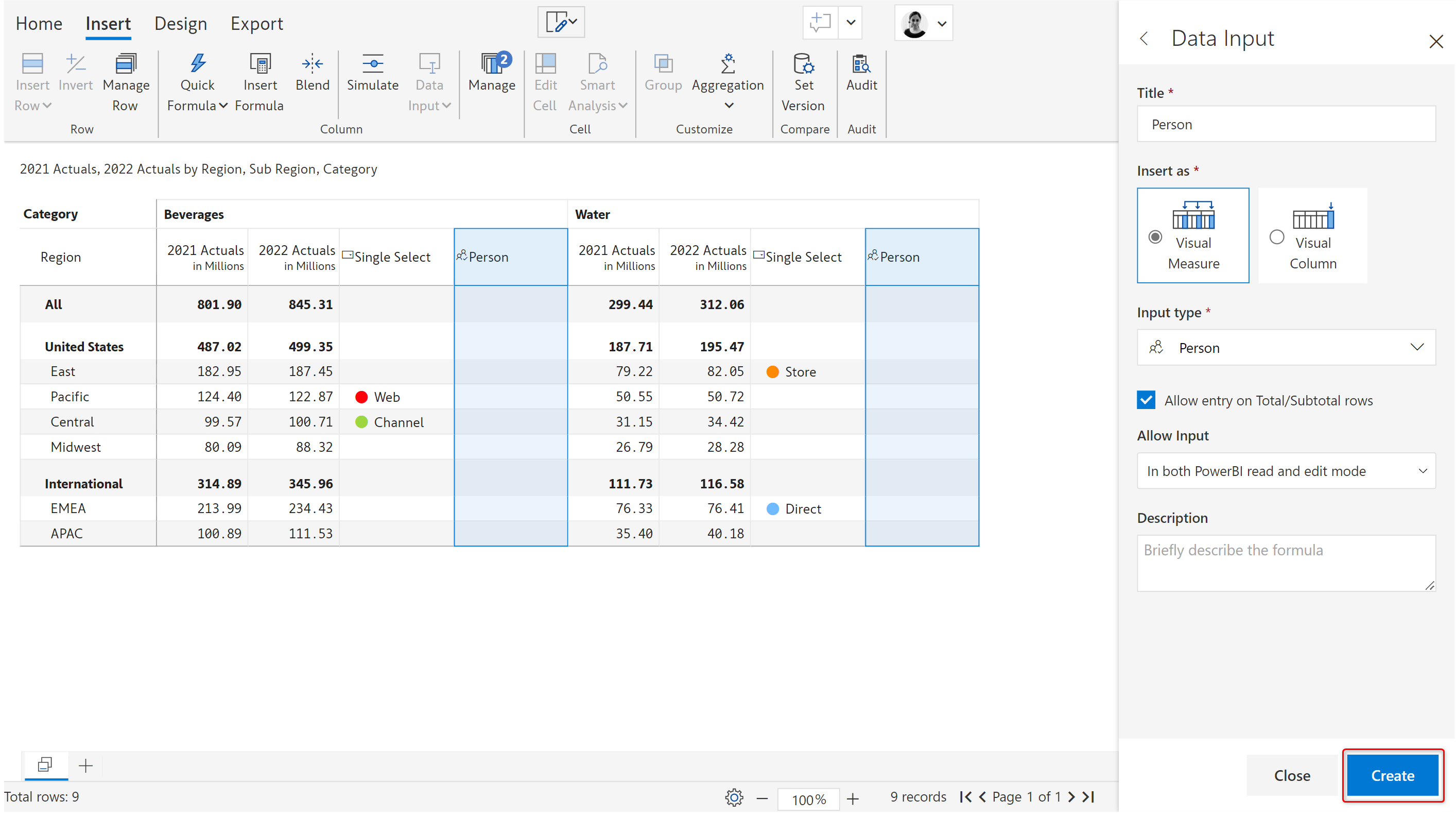
Task: Click the Manage Row icon
Action: pyautogui.click(x=126, y=63)
